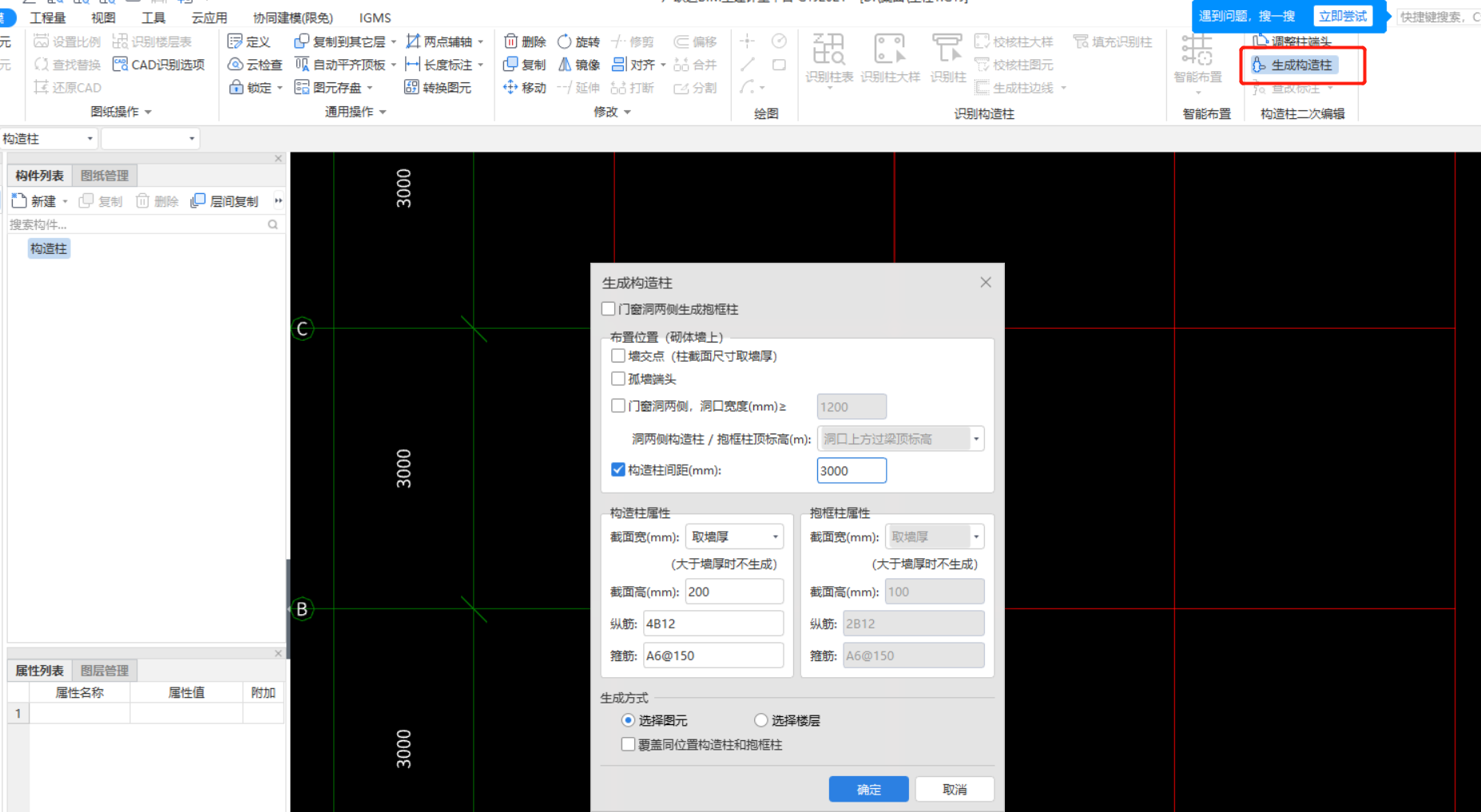The width and height of the screenshot is (1481, 812).
Task: Open the 工具 menu tab
Action: tap(153, 18)
